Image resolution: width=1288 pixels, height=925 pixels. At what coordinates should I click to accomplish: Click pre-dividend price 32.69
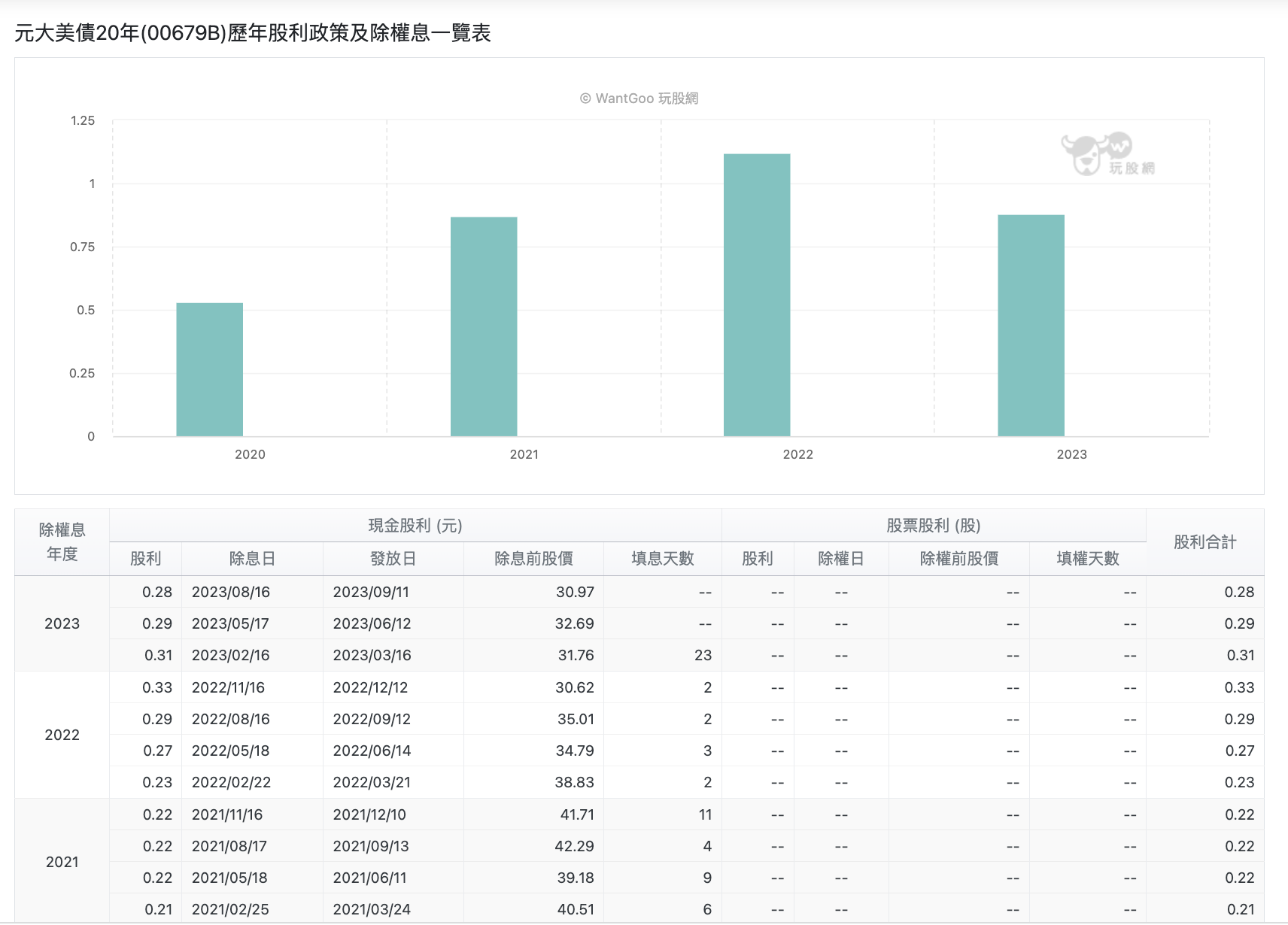tap(575, 624)
